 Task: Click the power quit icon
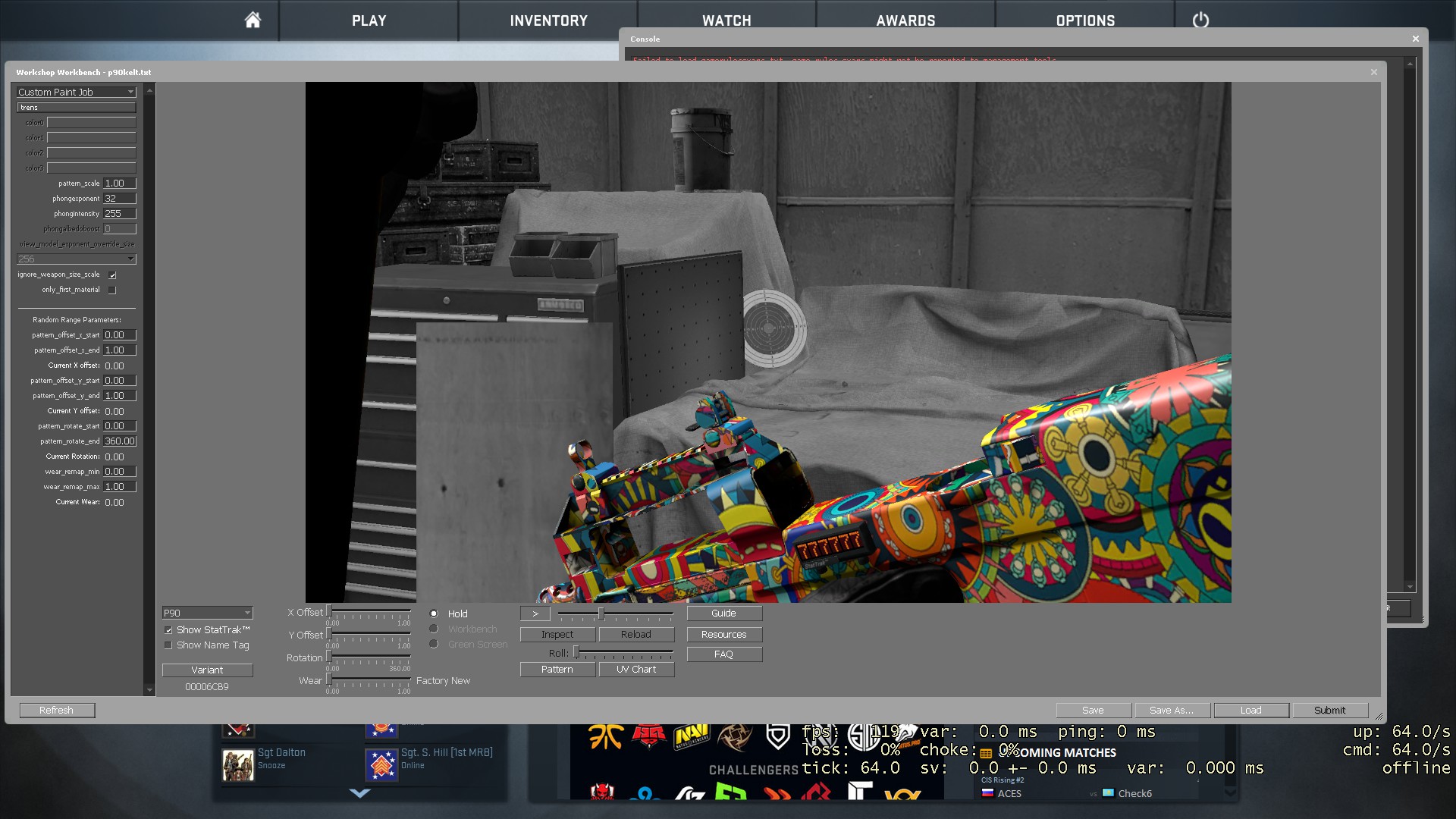click(1200, 20)
